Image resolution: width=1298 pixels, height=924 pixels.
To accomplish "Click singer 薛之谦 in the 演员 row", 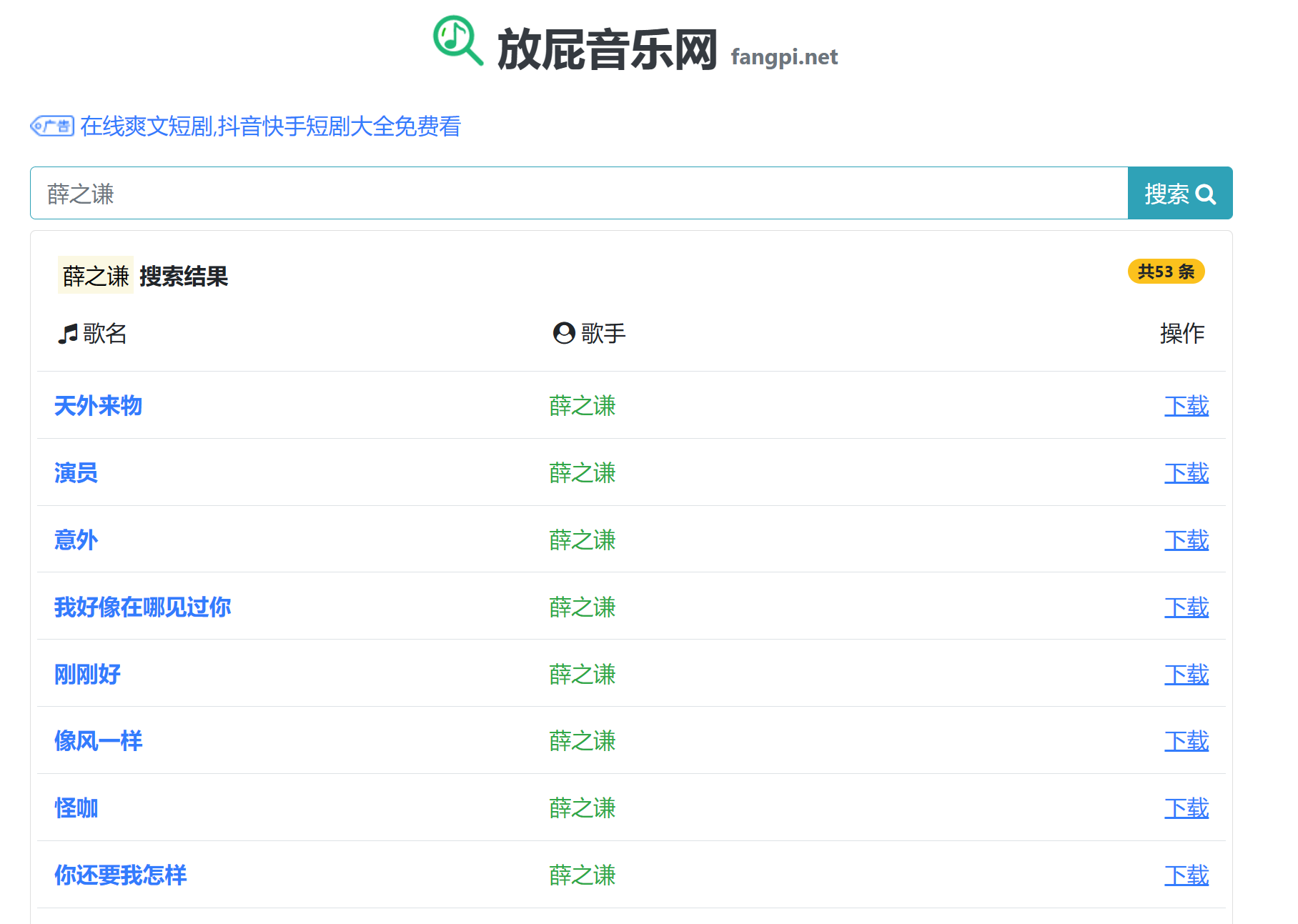I will pyautogui.click(x=583, y=473).
